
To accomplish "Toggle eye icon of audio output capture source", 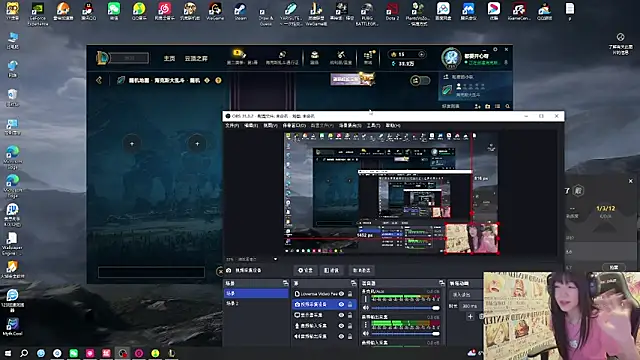I will 341,336.
